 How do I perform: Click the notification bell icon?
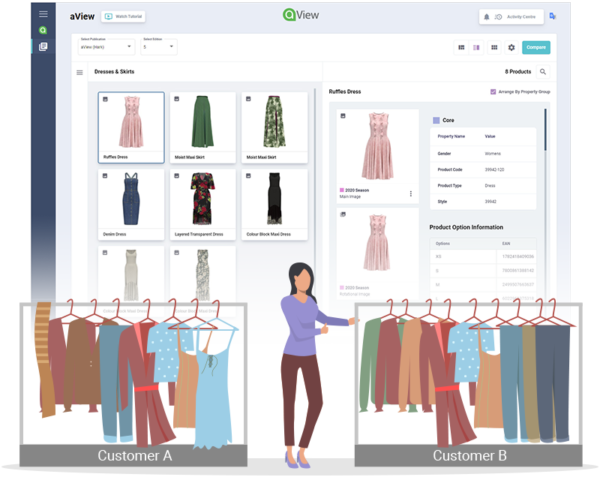pos(486,17)
